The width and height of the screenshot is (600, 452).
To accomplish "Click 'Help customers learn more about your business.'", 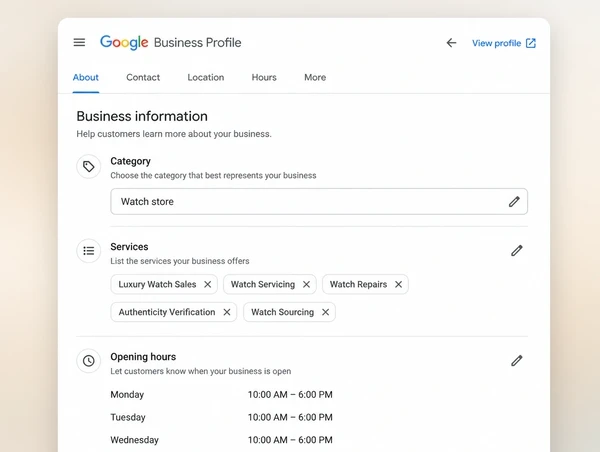I will (x=174, y=134).
